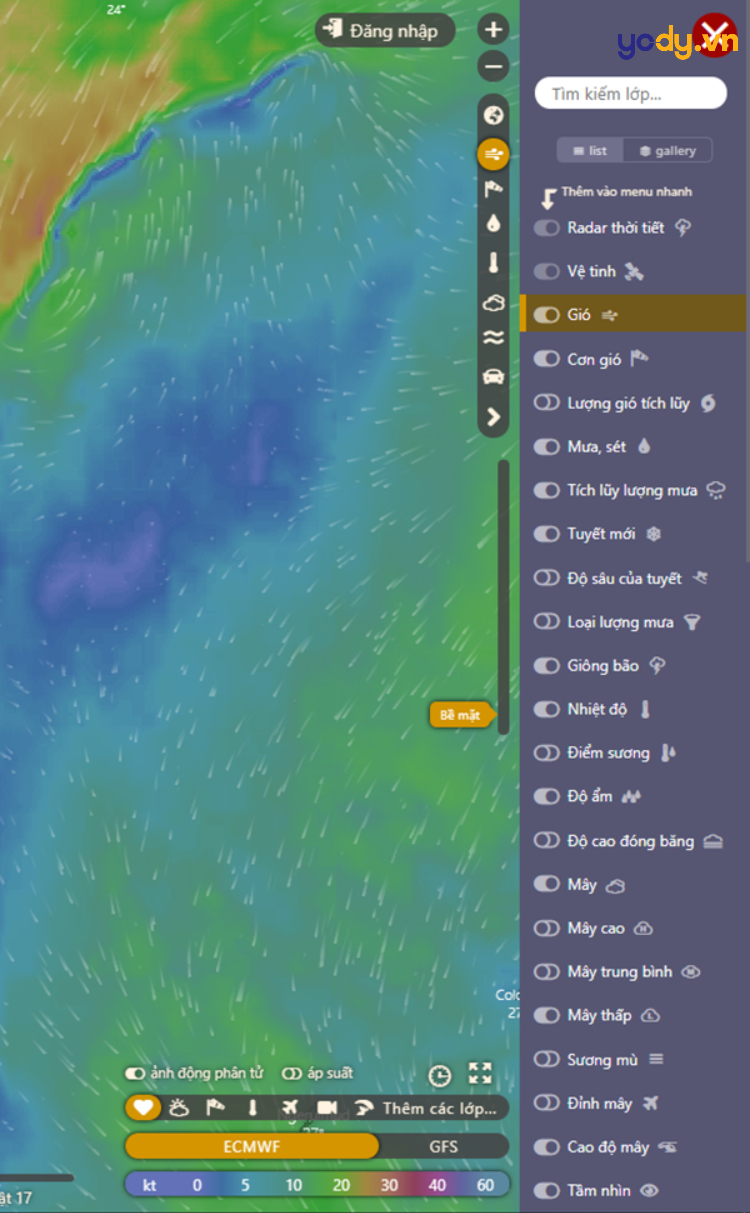Viewport: 750px width, 1213px height.
Task: Toggle Tuyết mới switch
Action: pyautogui.click(x=546, y=534)
